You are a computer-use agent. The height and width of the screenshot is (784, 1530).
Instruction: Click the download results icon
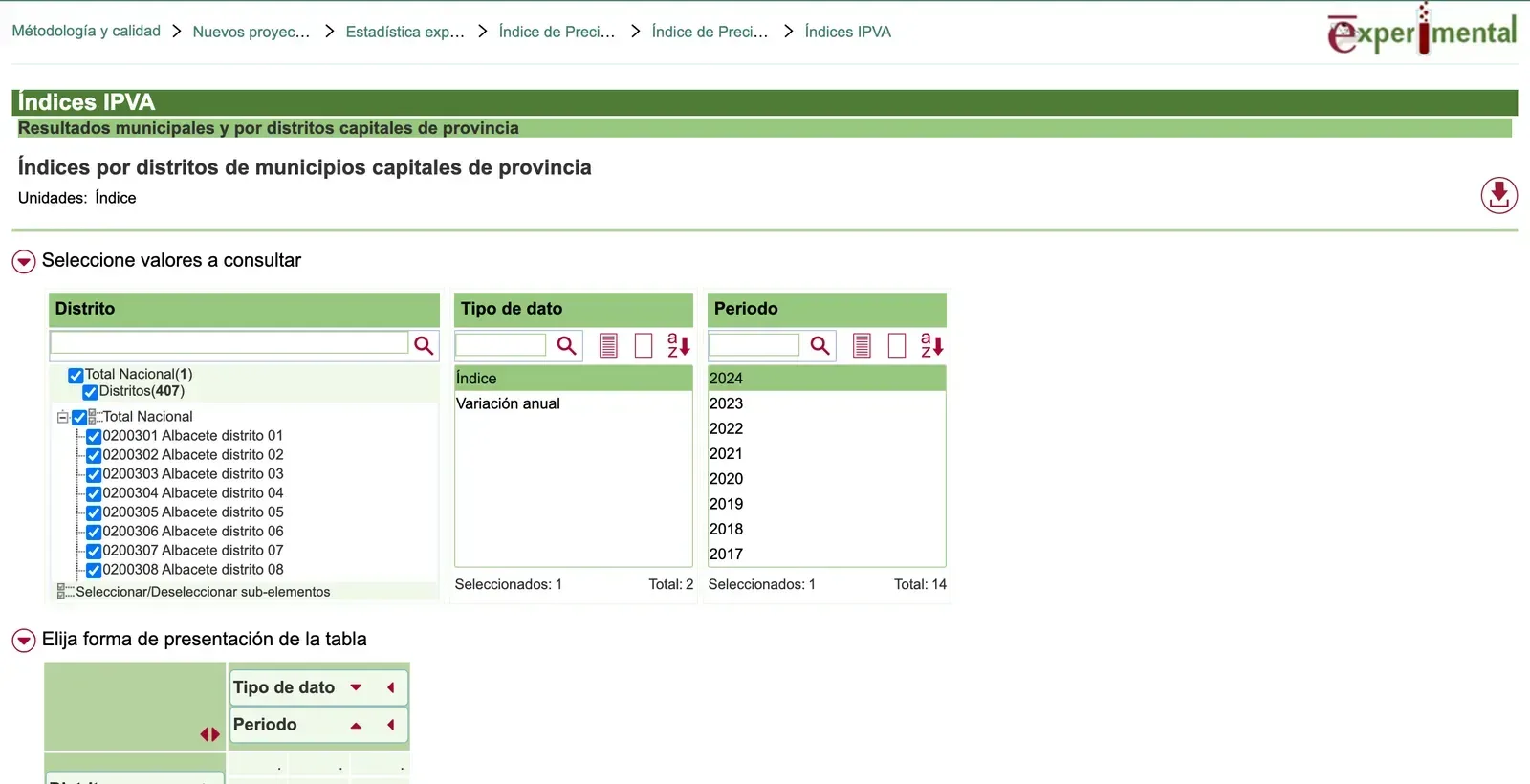click(1498, 195)
